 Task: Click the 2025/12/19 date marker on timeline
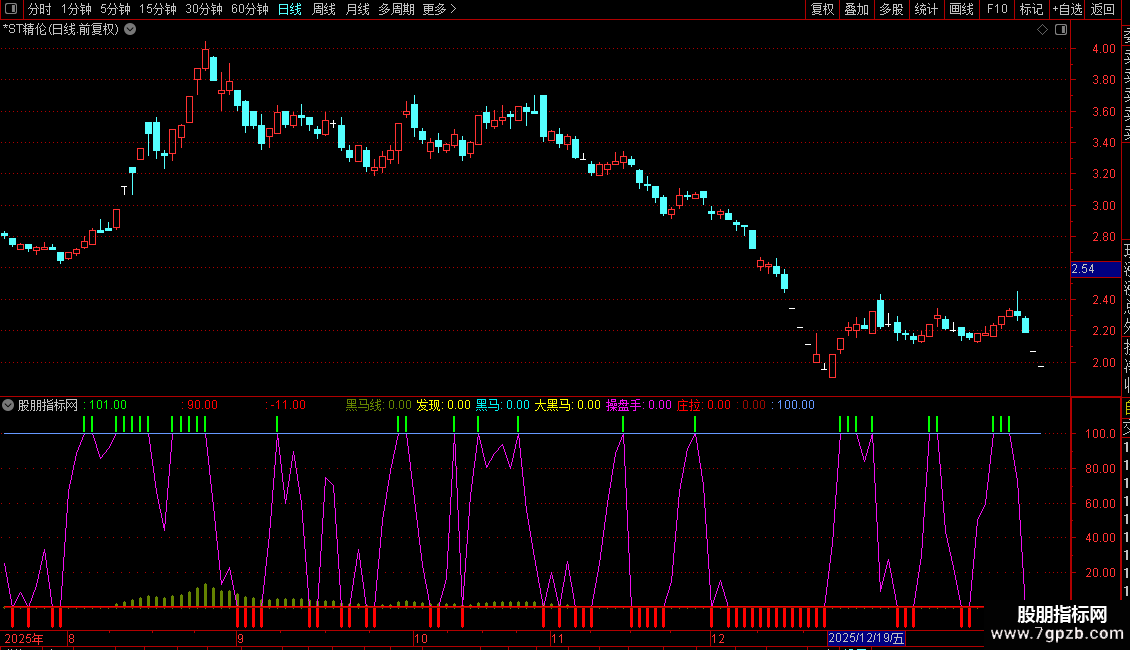point(866,637)
